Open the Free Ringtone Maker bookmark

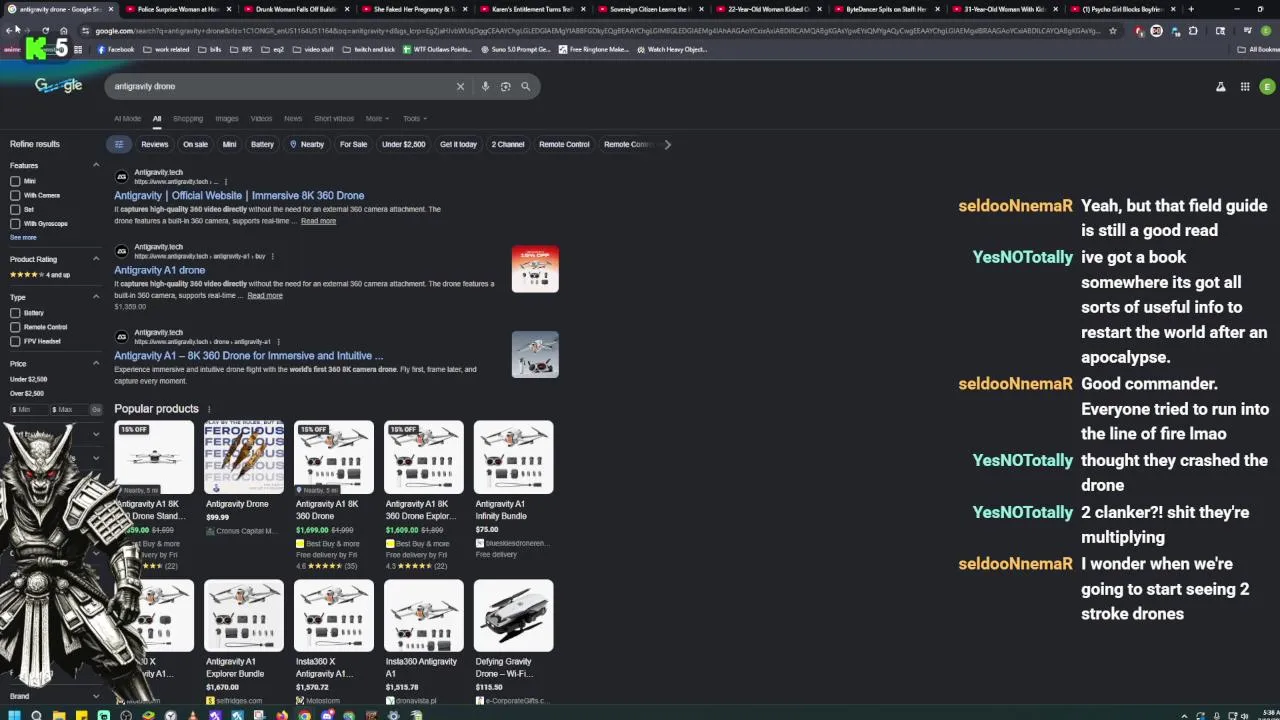click(x=594, y=49)
